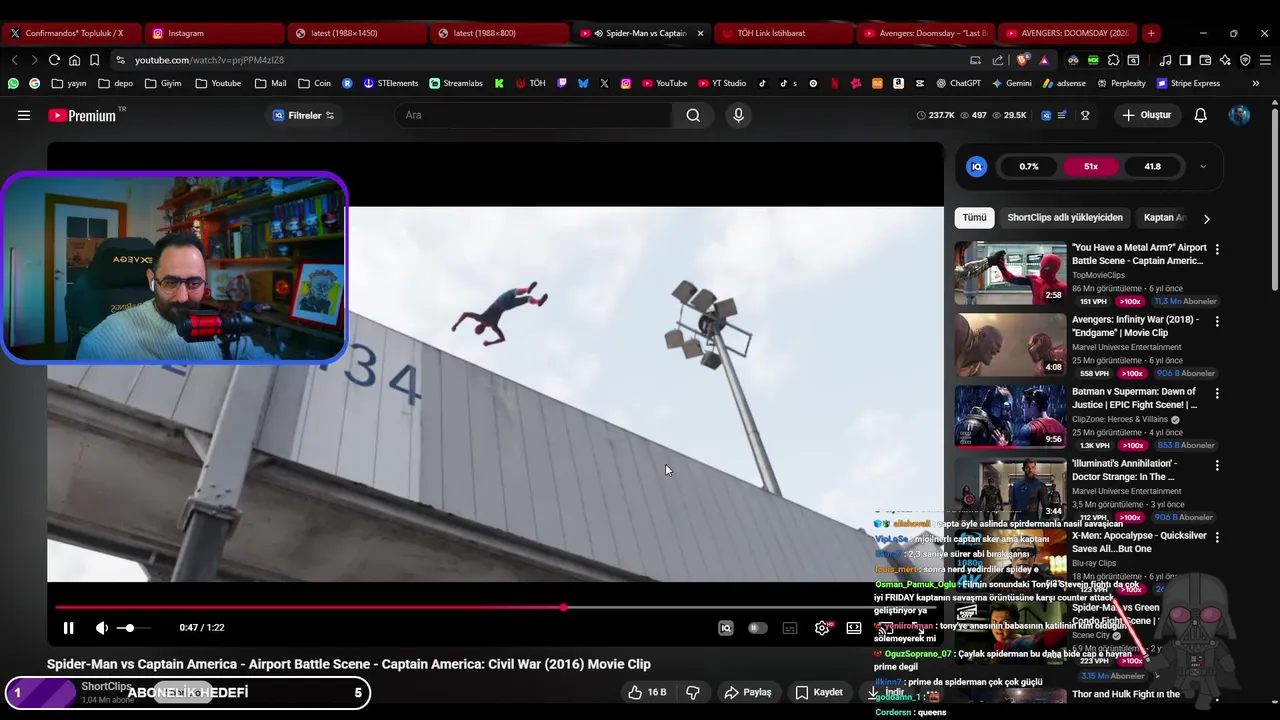The width and height of the screenshot is (1280, 720).
Task: Open a new browser tab
Action: pos(1151,33)
